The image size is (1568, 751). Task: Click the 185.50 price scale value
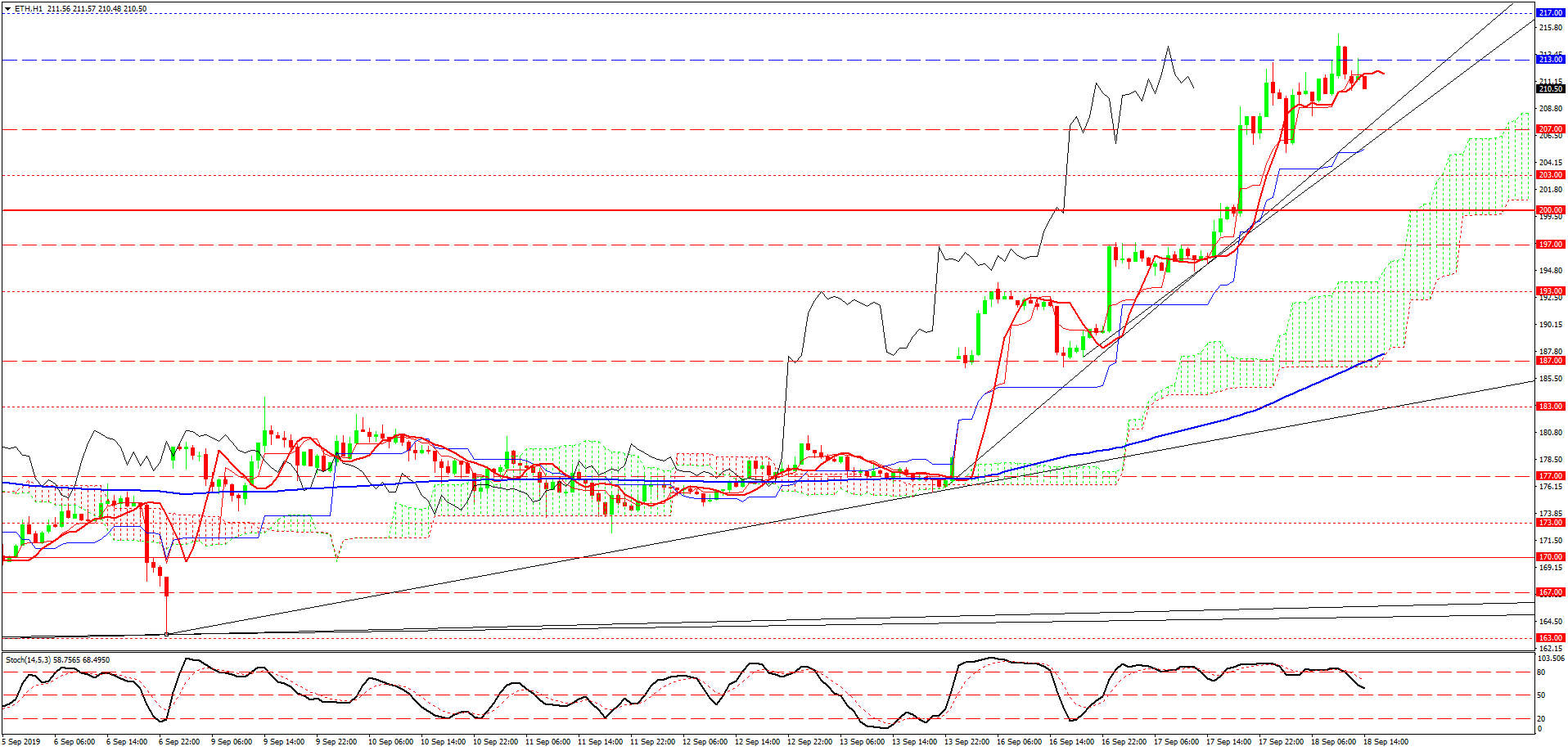coord(1551,378)
